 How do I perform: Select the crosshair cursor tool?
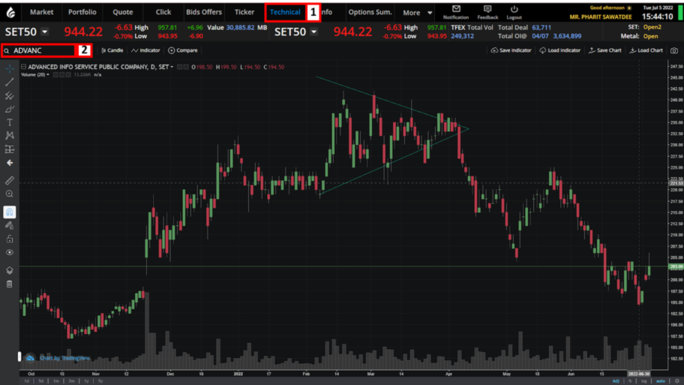[x=10, y=68]
